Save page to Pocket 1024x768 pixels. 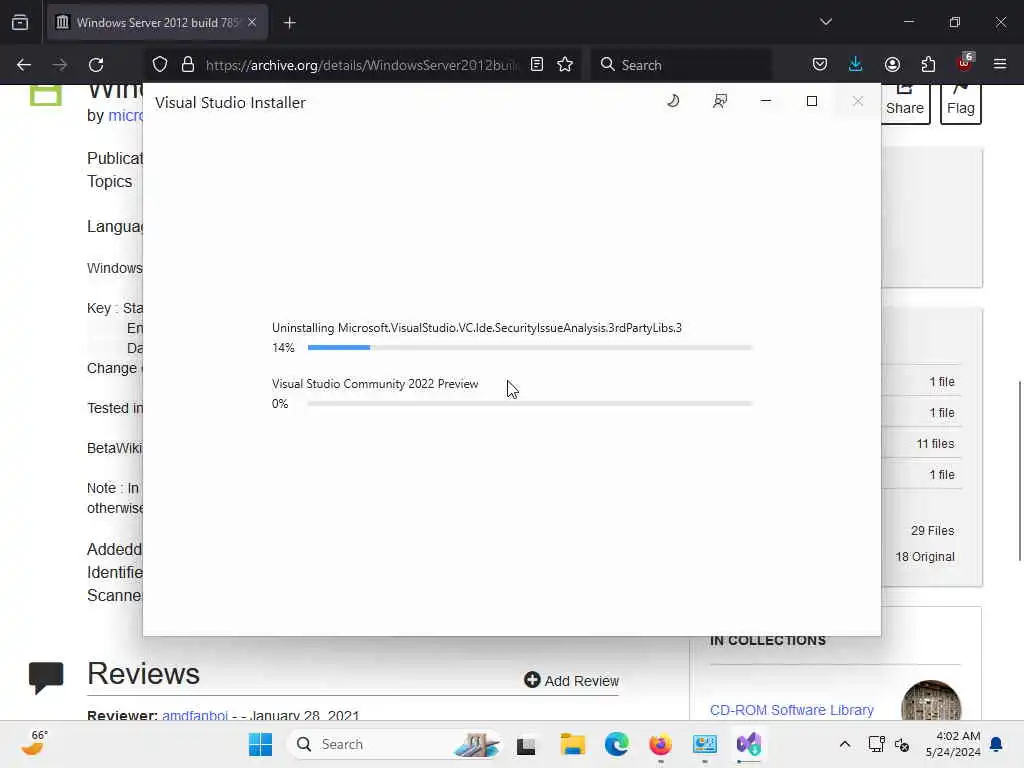coord(820,65)
